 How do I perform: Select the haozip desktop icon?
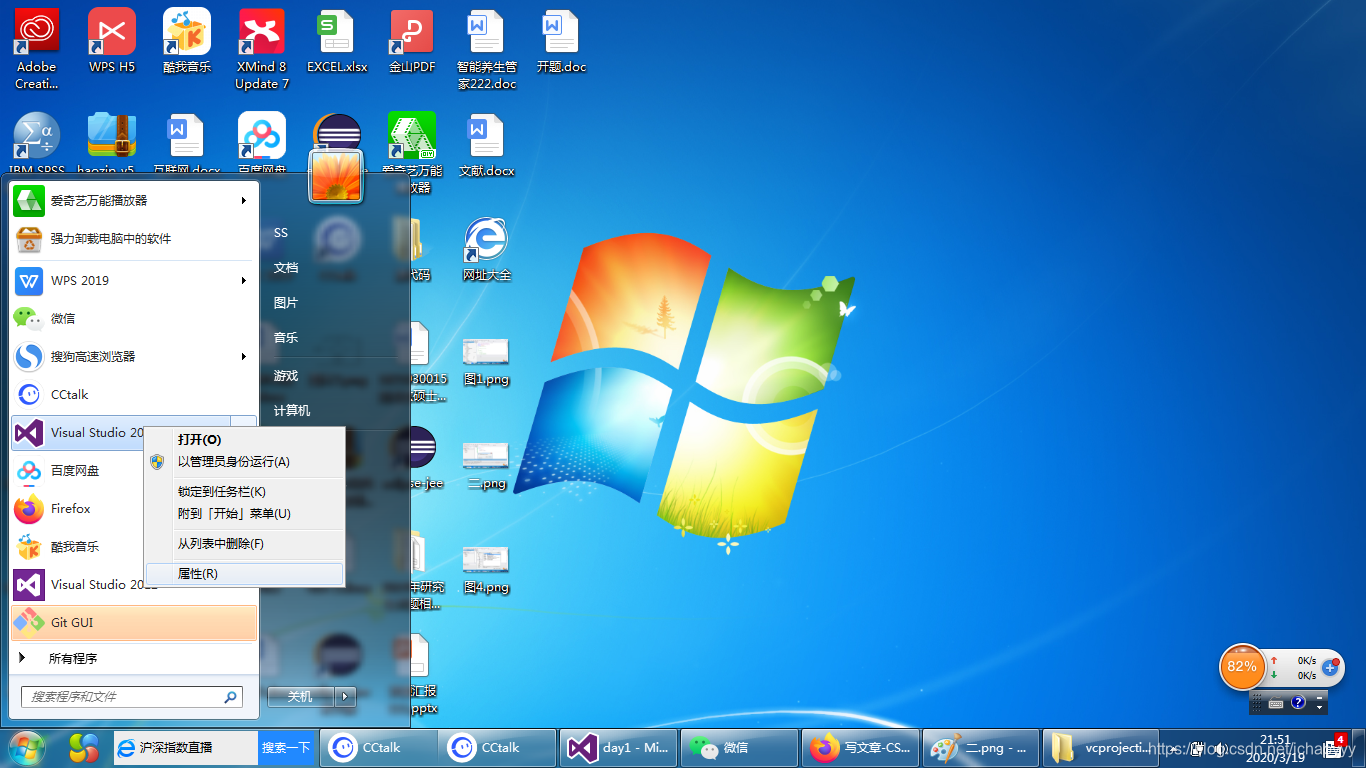pos(112,144)
